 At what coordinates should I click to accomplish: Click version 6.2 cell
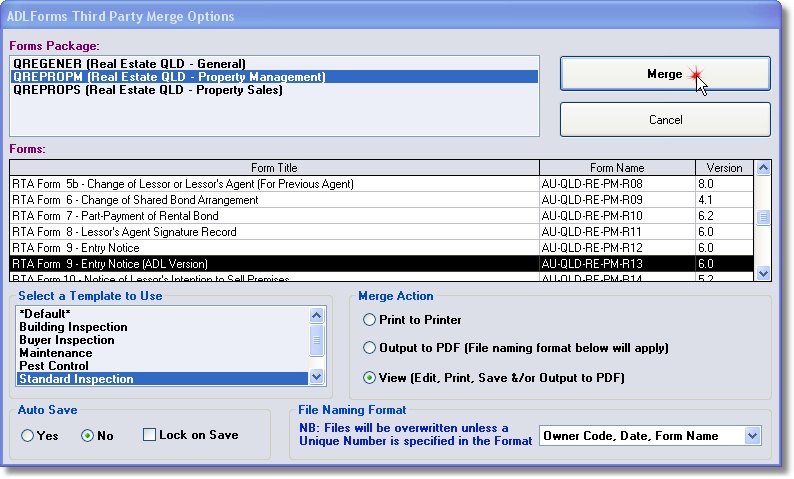pos(724,216)
